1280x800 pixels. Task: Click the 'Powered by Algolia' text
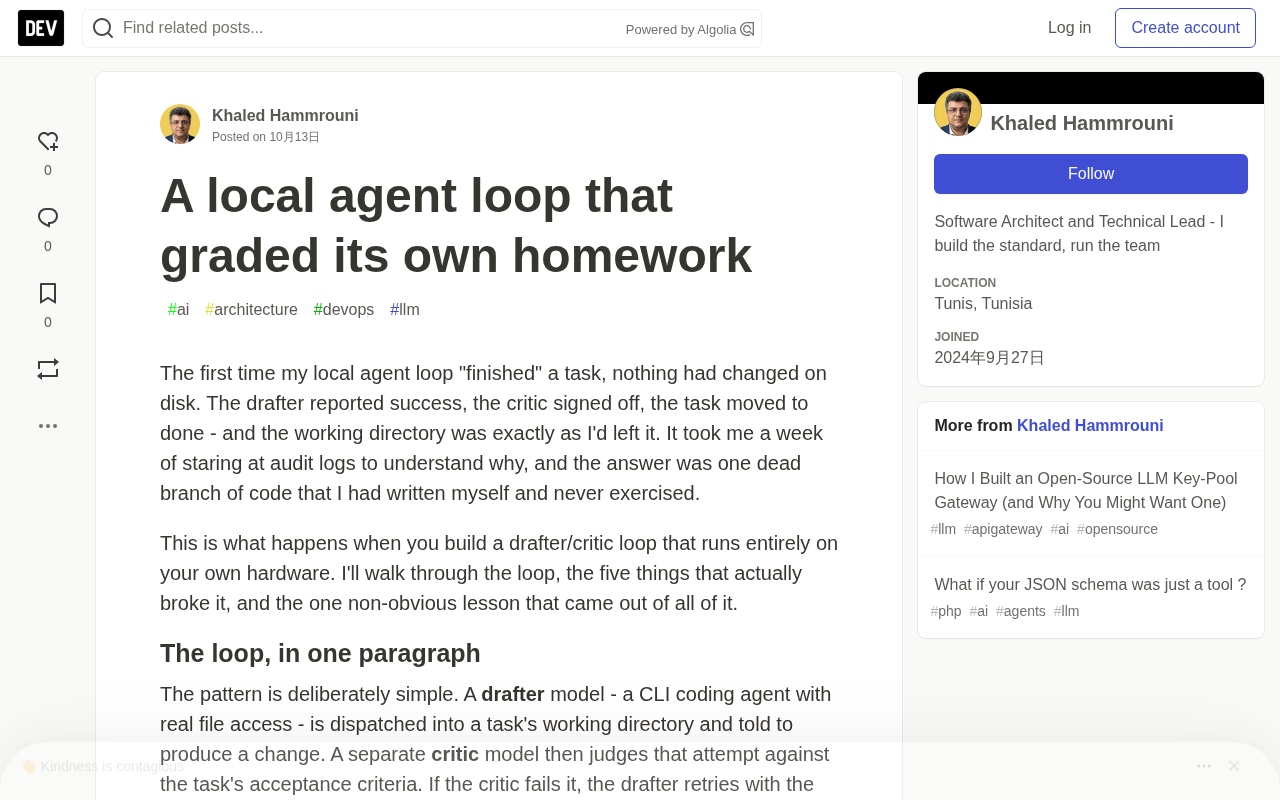[x=681, y=30]
